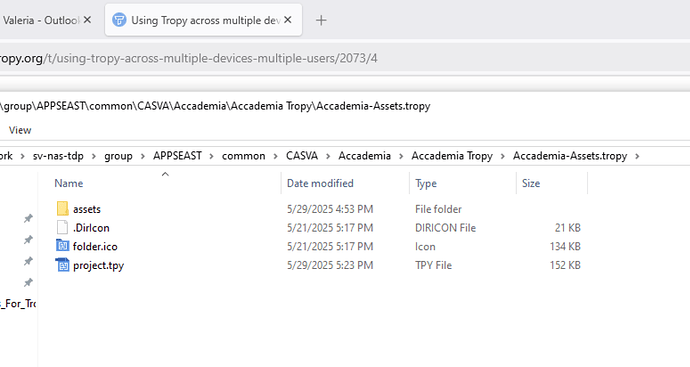Open a new browser tab

(321, 20)
